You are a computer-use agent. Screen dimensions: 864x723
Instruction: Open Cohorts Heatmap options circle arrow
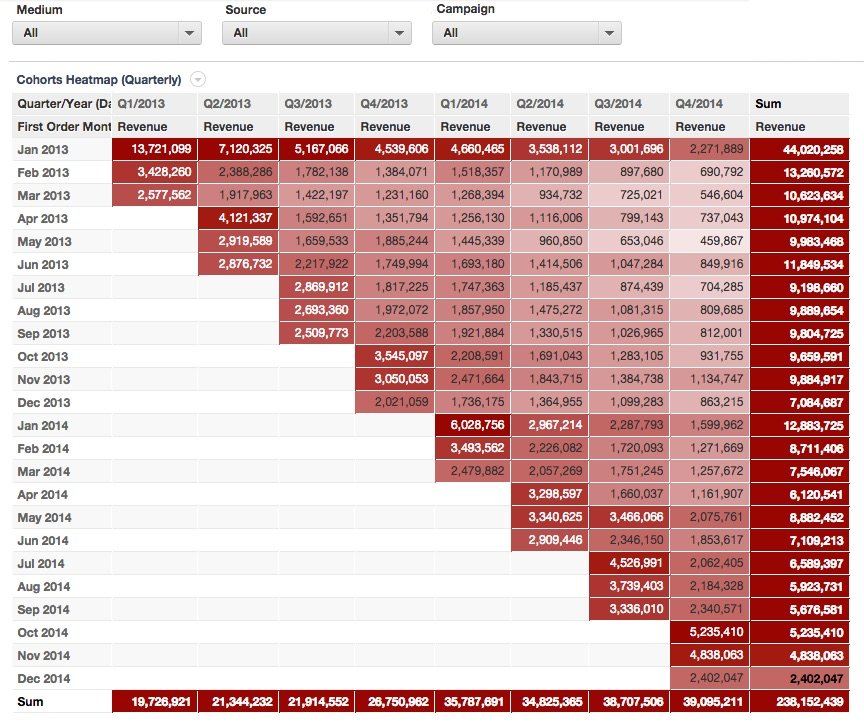(198, 79)
